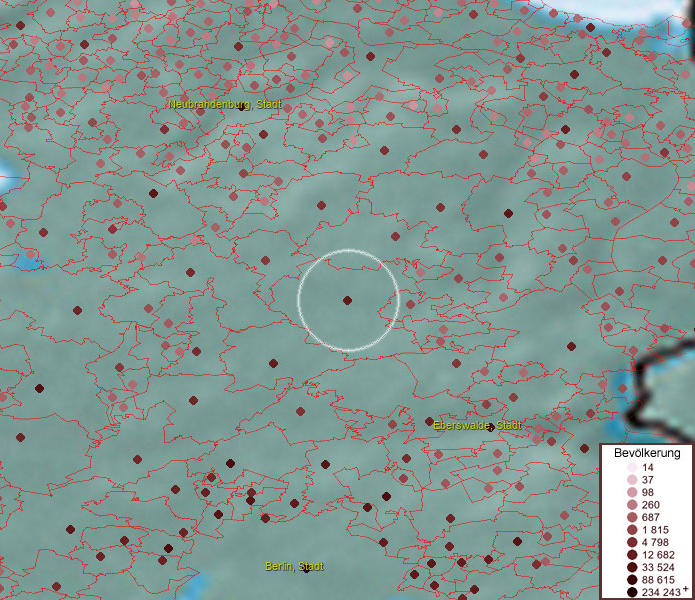
Task: Select the legend value '88 615'
Action: click(x=658, y=580)
